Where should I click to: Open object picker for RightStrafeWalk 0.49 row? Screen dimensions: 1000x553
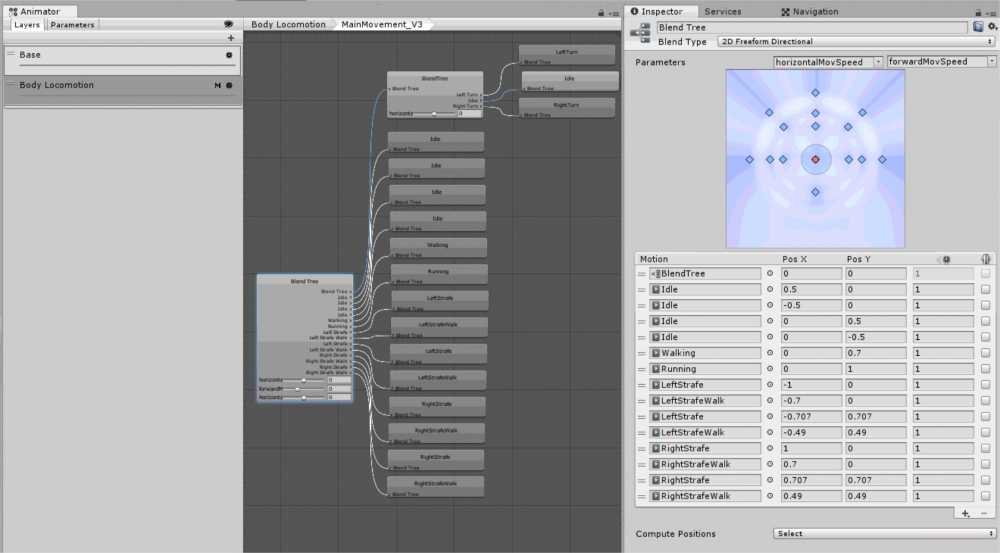pos(770,496)
